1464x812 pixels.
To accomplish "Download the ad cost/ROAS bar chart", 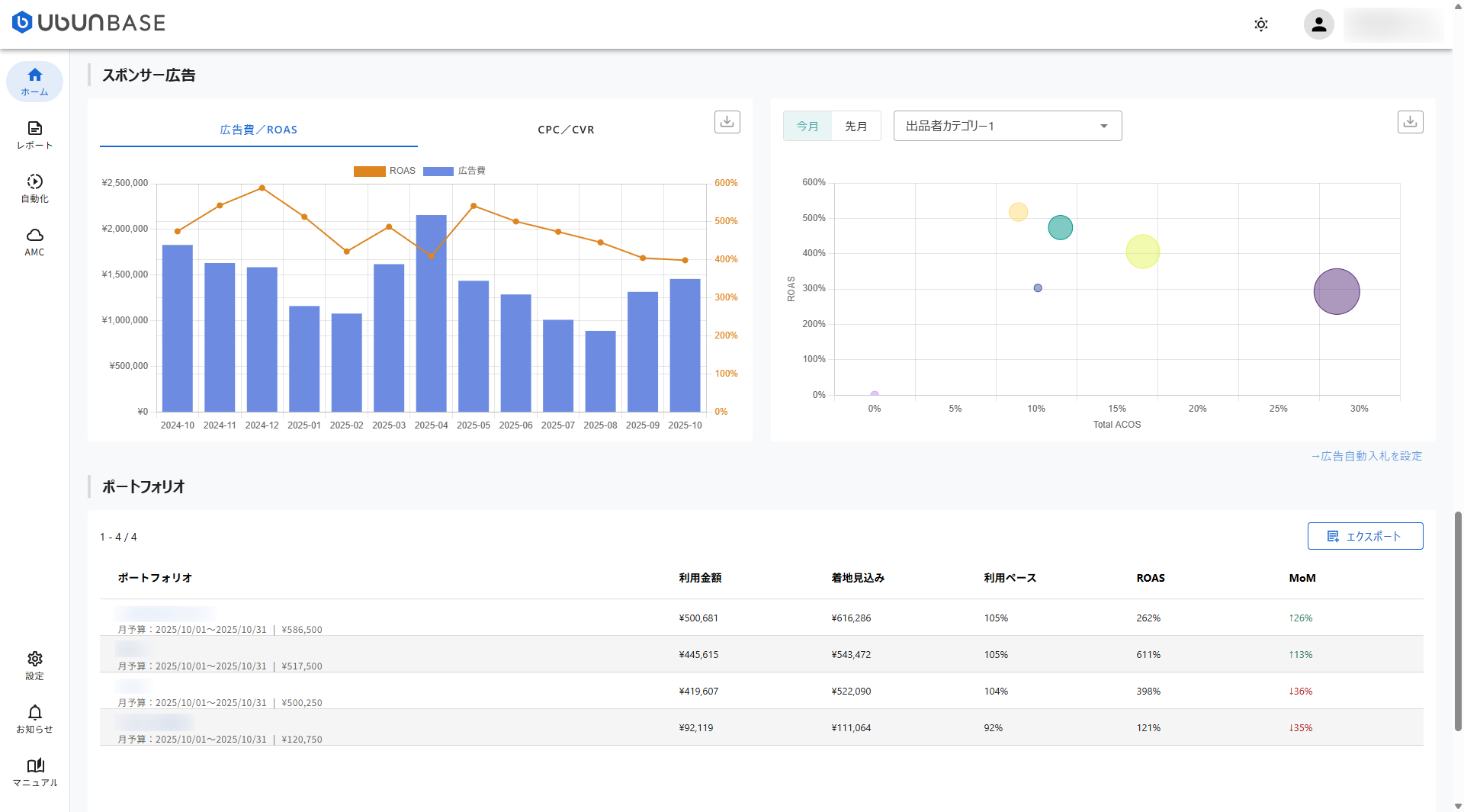I will click(x=727, y=122).
